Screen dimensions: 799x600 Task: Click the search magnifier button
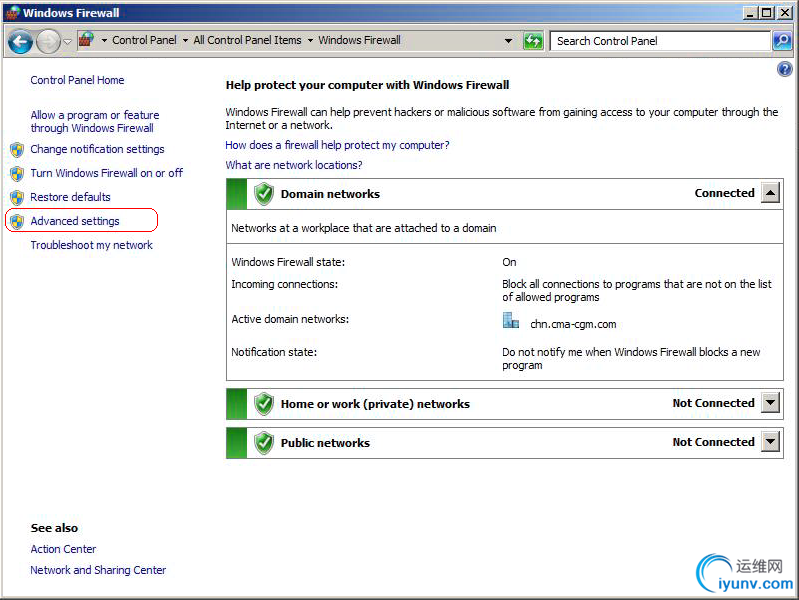782,41
